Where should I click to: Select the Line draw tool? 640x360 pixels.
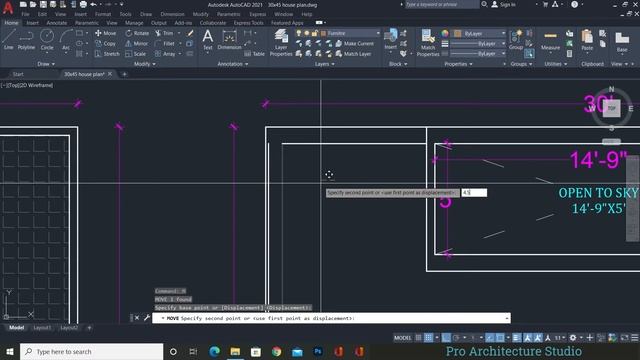click(x=9, y=40)
